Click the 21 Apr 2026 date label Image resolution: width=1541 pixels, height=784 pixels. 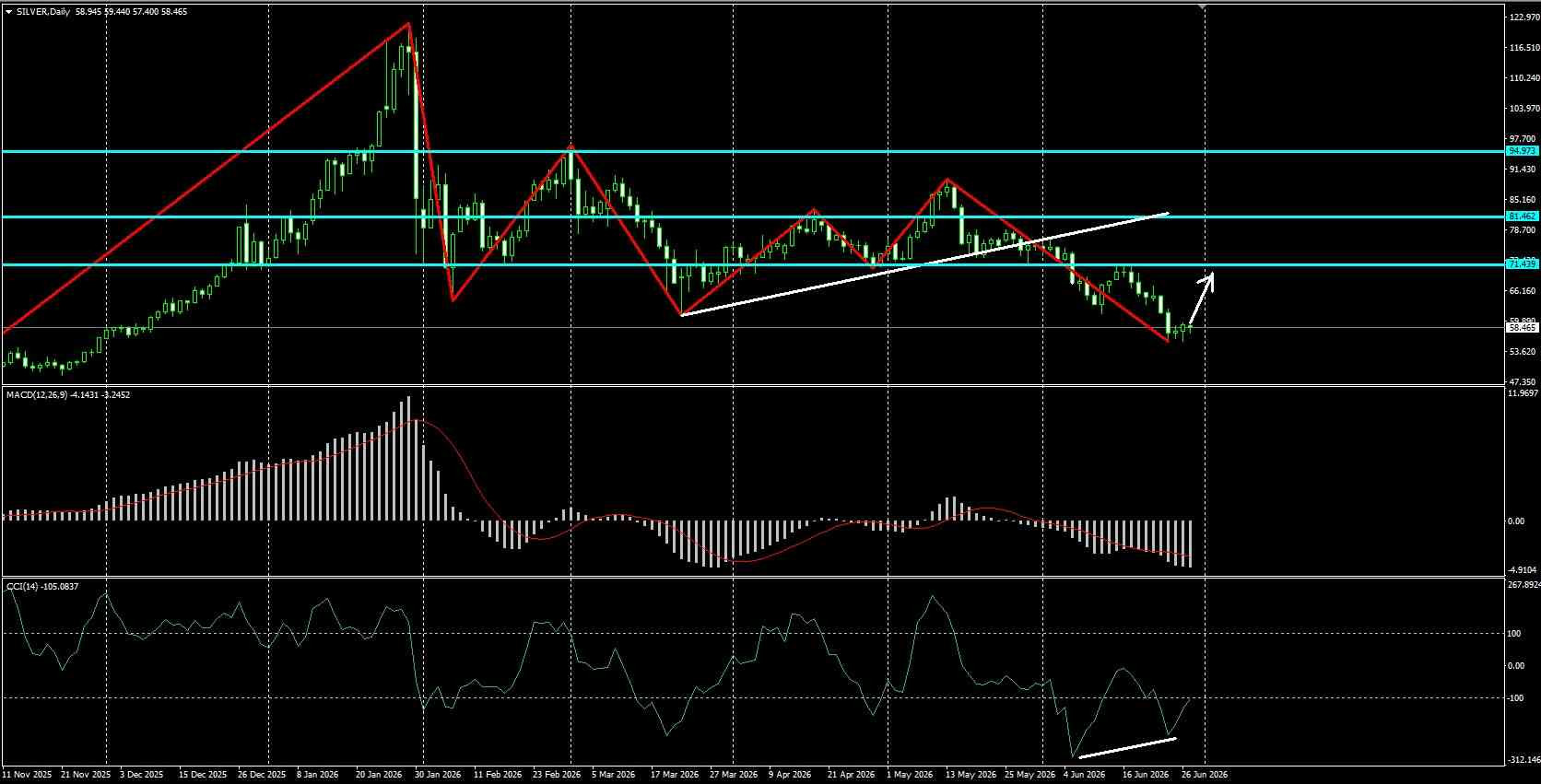[x=851, y=775]
